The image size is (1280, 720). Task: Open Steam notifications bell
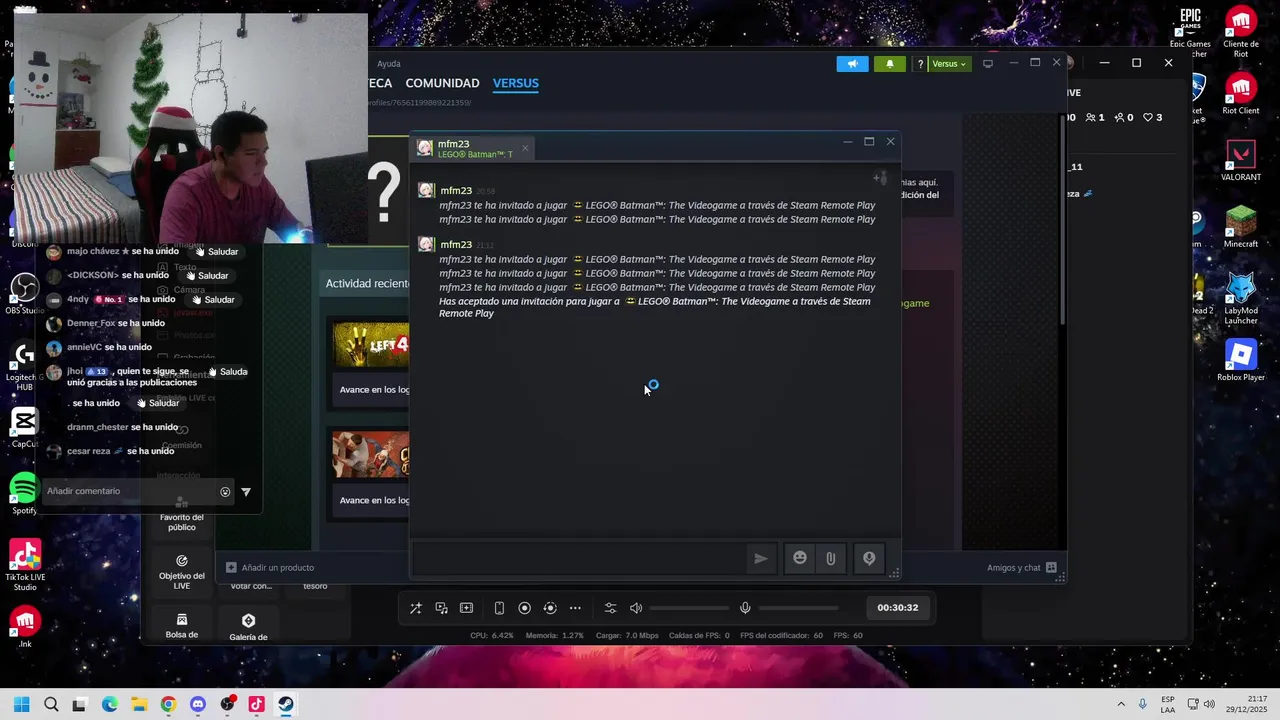(x=890, y=64)
